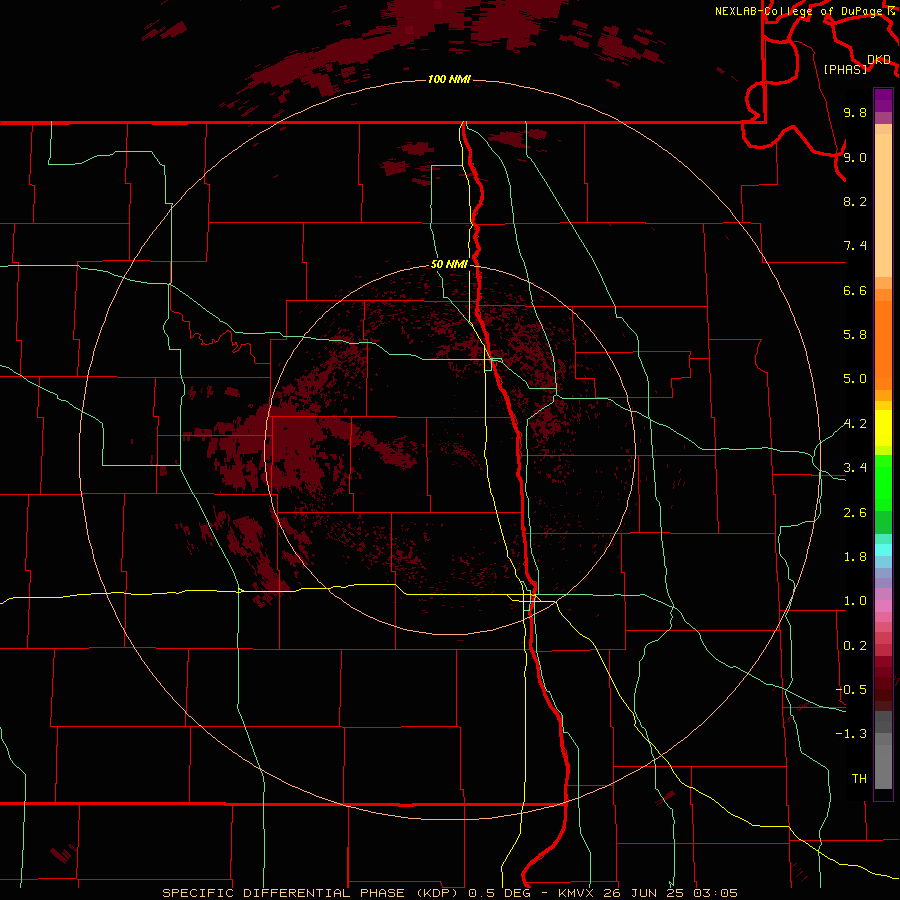Screen dimensions: 900x900
Task: Click the 5.0 scale value
Action: click(855, 379)
